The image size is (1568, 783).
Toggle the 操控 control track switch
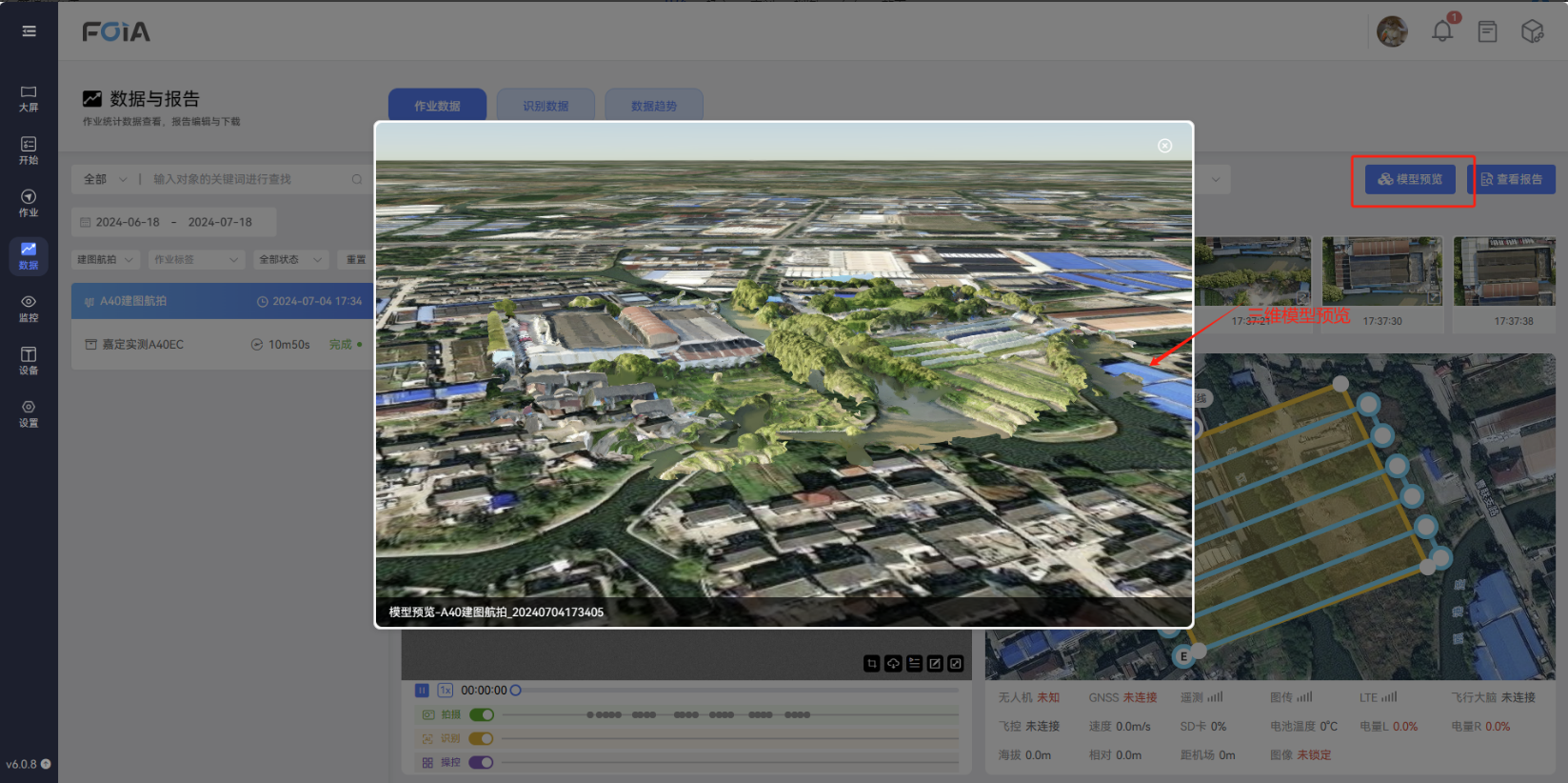(x=481, y=762)
